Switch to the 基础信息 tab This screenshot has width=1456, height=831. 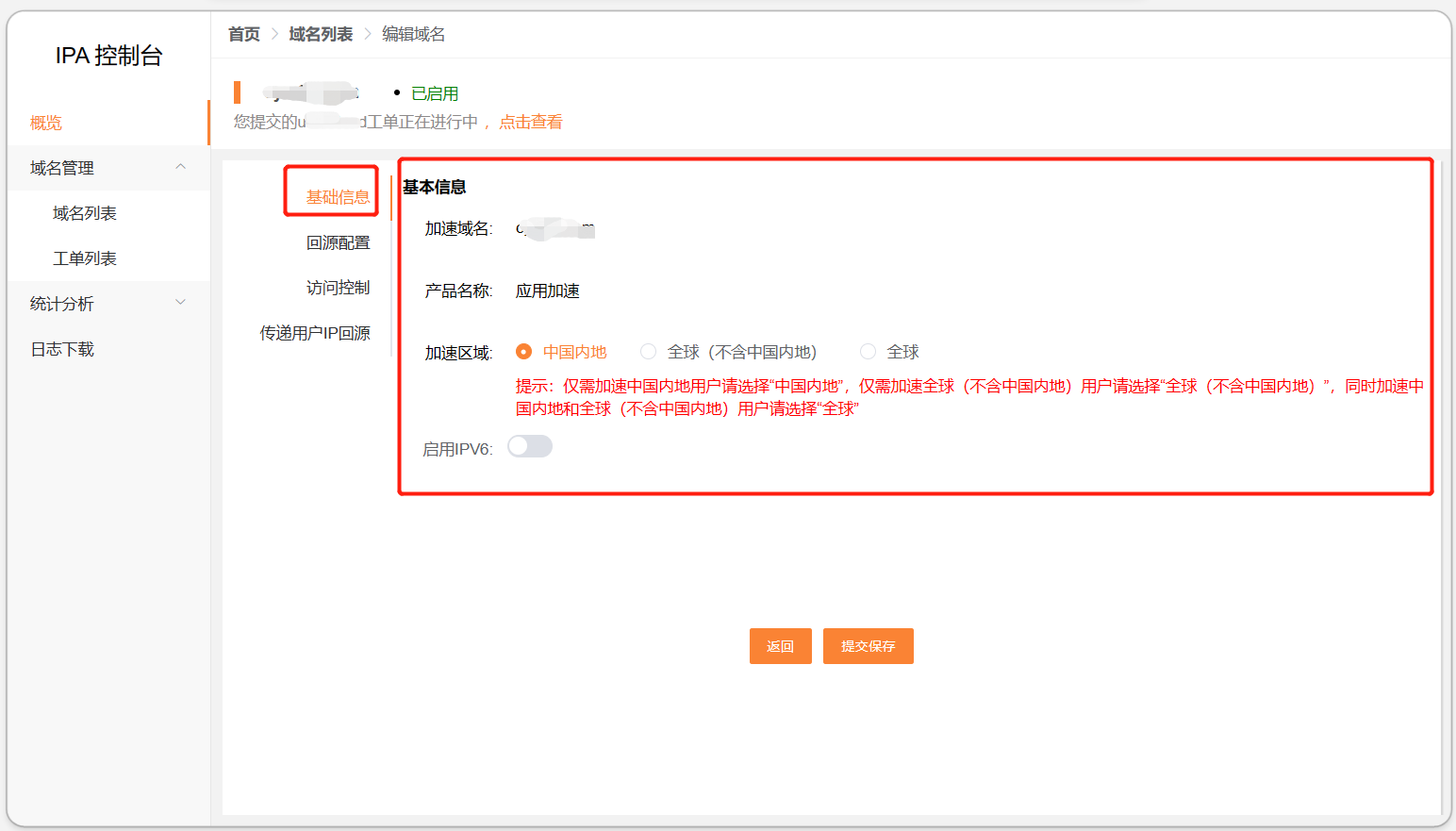coord(338,197)
